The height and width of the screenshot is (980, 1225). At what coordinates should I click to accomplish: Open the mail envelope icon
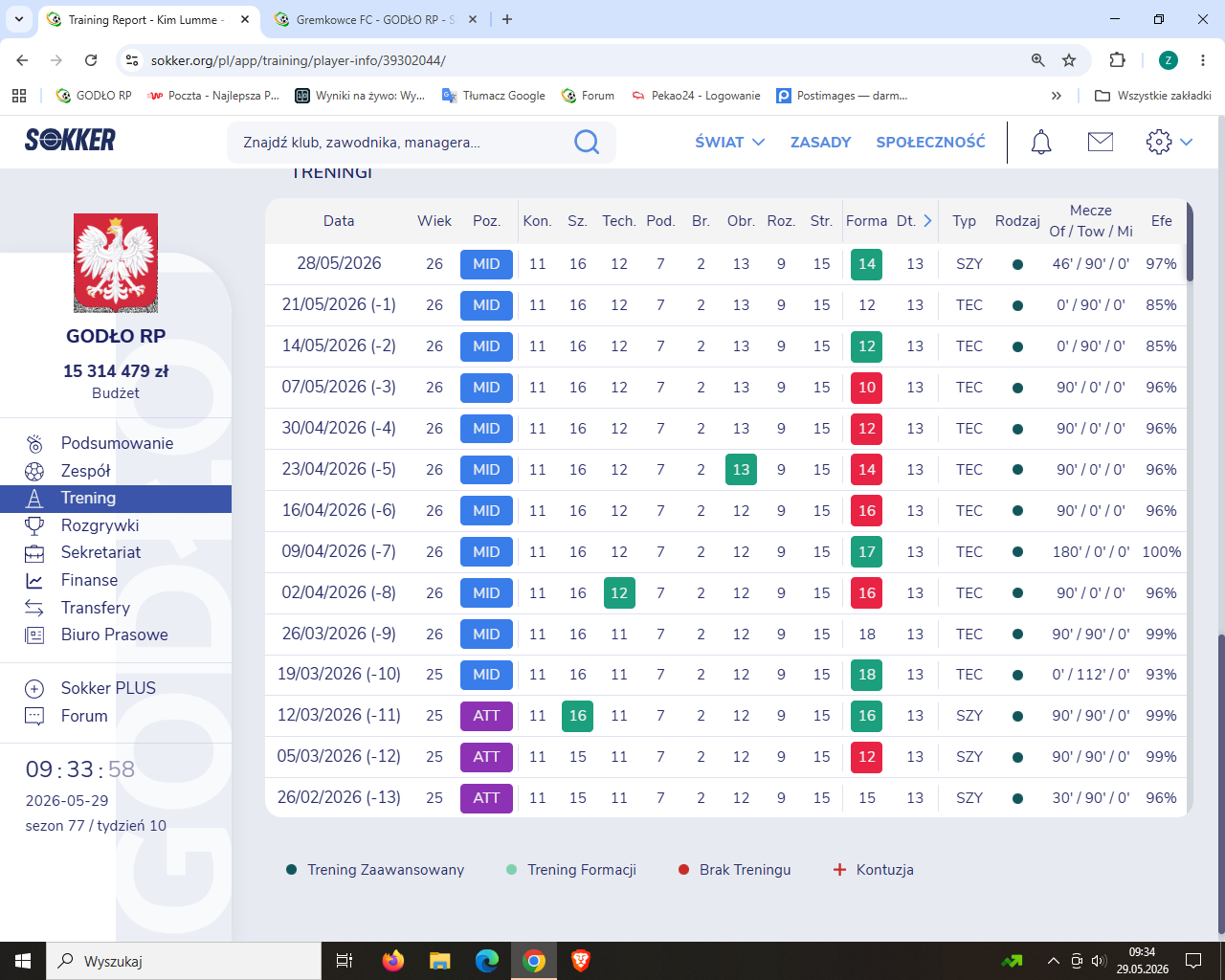pos(1101,142)
